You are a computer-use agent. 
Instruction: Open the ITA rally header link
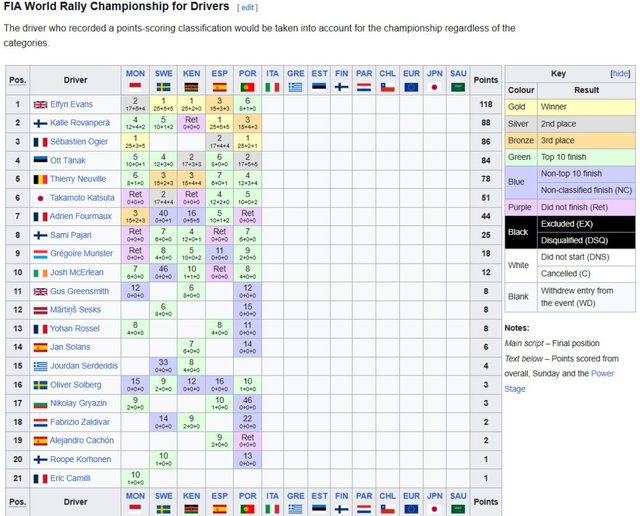(x=272, y=73)
